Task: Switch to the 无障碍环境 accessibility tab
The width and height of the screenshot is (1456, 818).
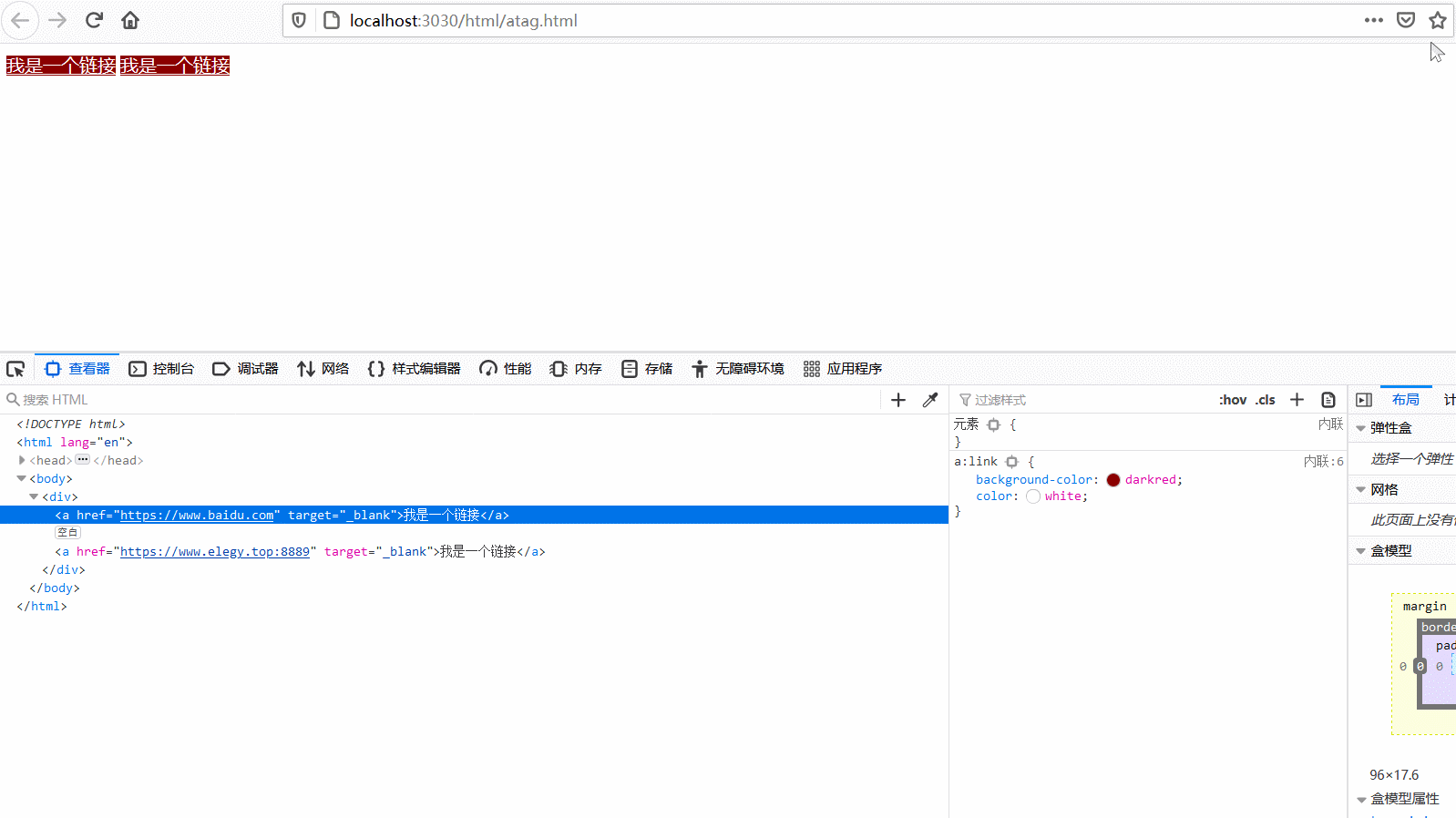Action: (738, 369)
